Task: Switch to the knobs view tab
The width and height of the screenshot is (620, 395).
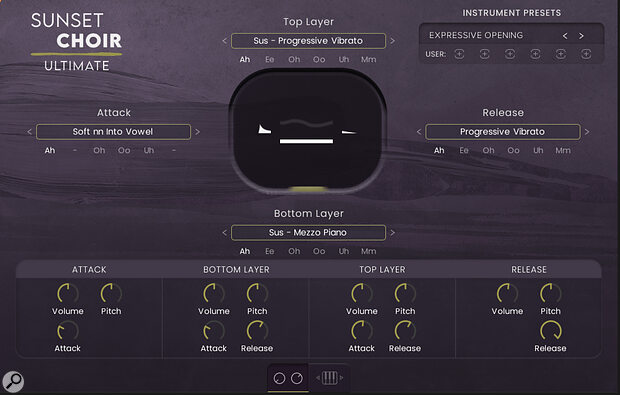Action: [288, 378]
